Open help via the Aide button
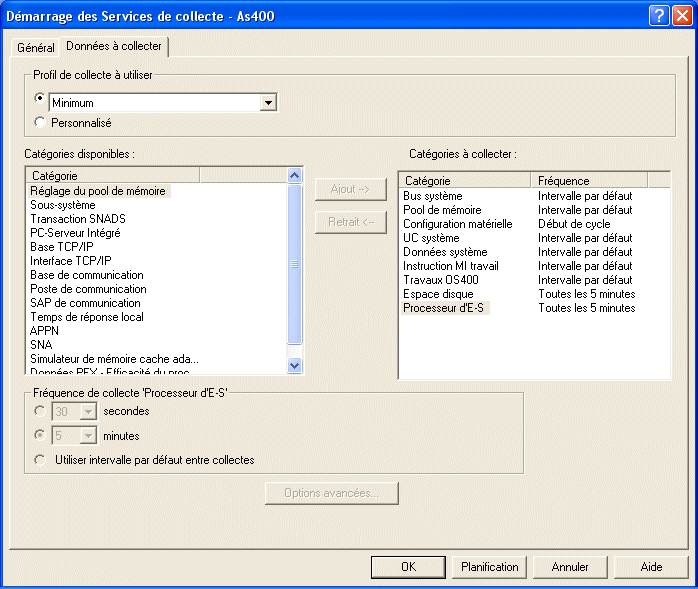This screenshot has height=589, width=698. (x=651, y=567)
